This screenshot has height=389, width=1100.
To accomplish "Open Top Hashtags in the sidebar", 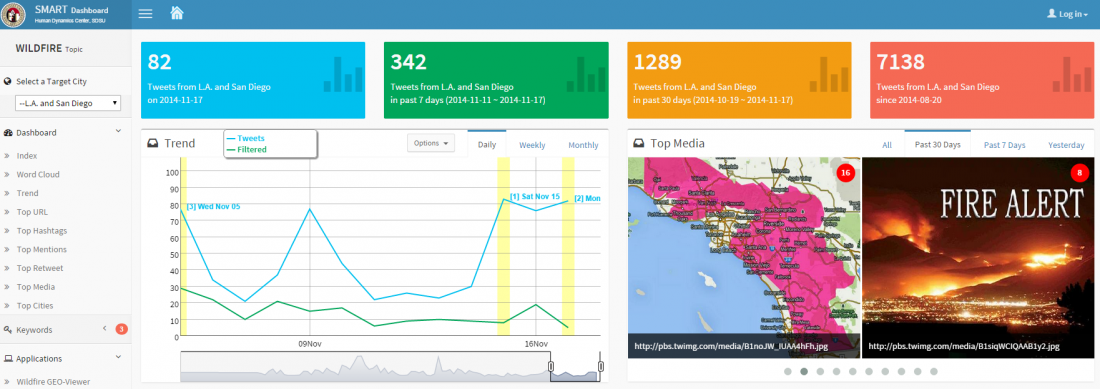I will (42, 230).
